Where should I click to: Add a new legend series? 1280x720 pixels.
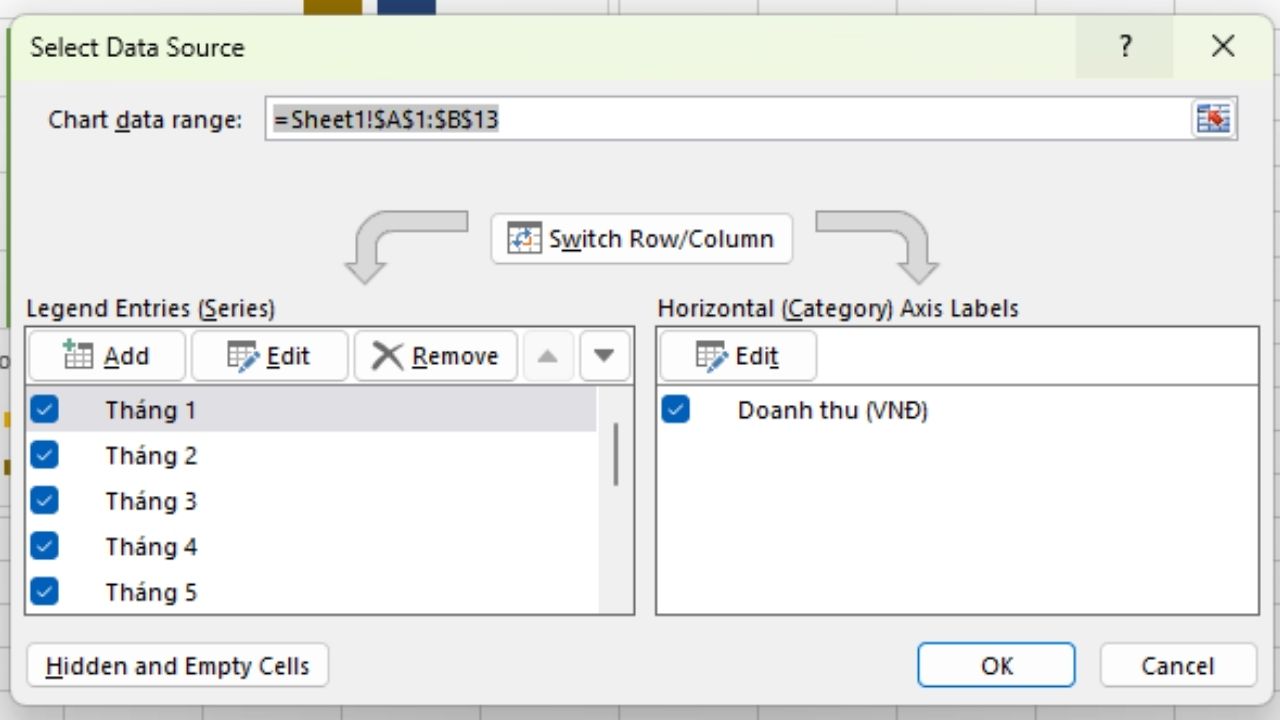click(x=106, y=356)
